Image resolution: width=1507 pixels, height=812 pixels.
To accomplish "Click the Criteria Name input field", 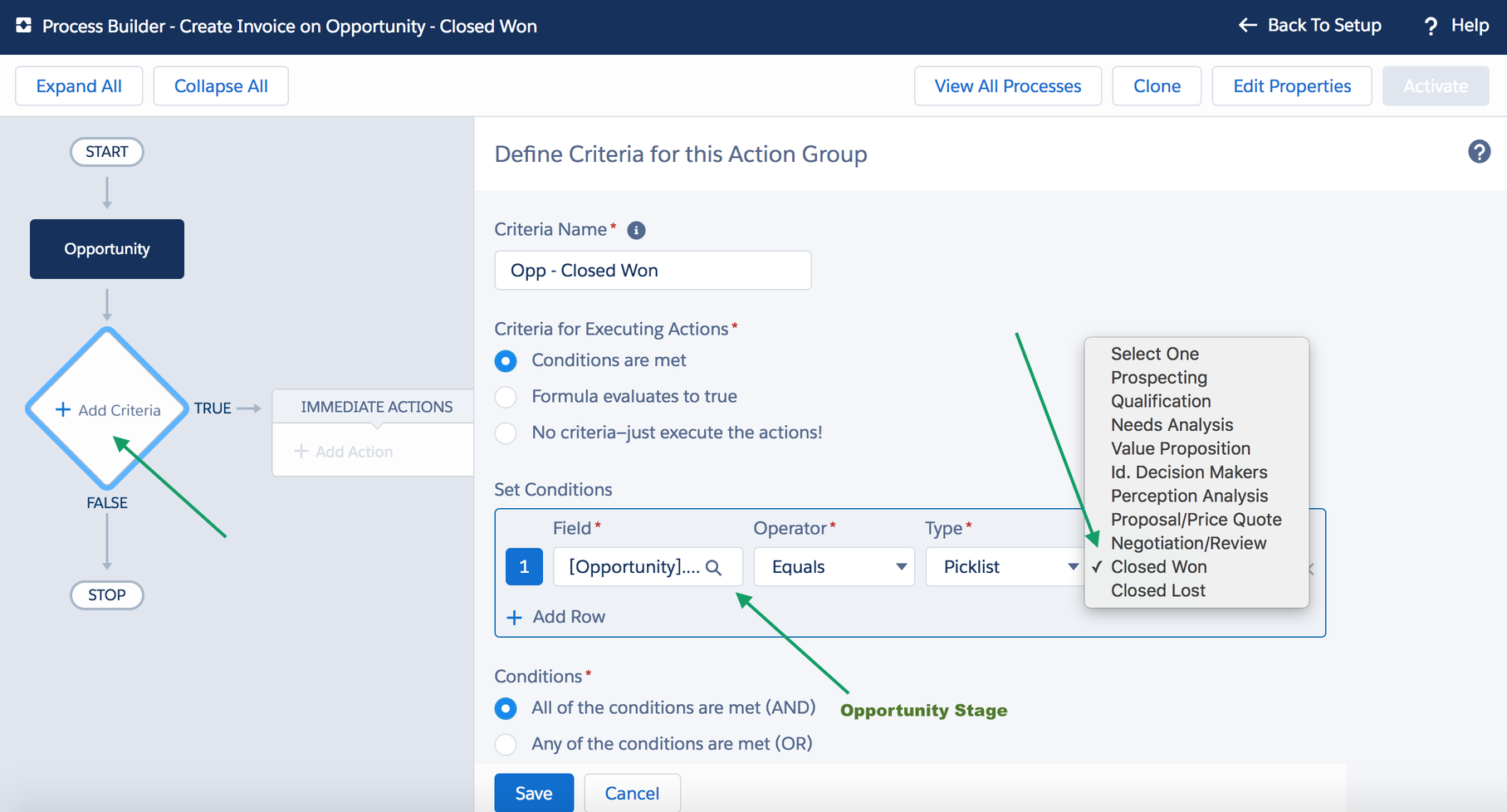I will pos(653,271).
